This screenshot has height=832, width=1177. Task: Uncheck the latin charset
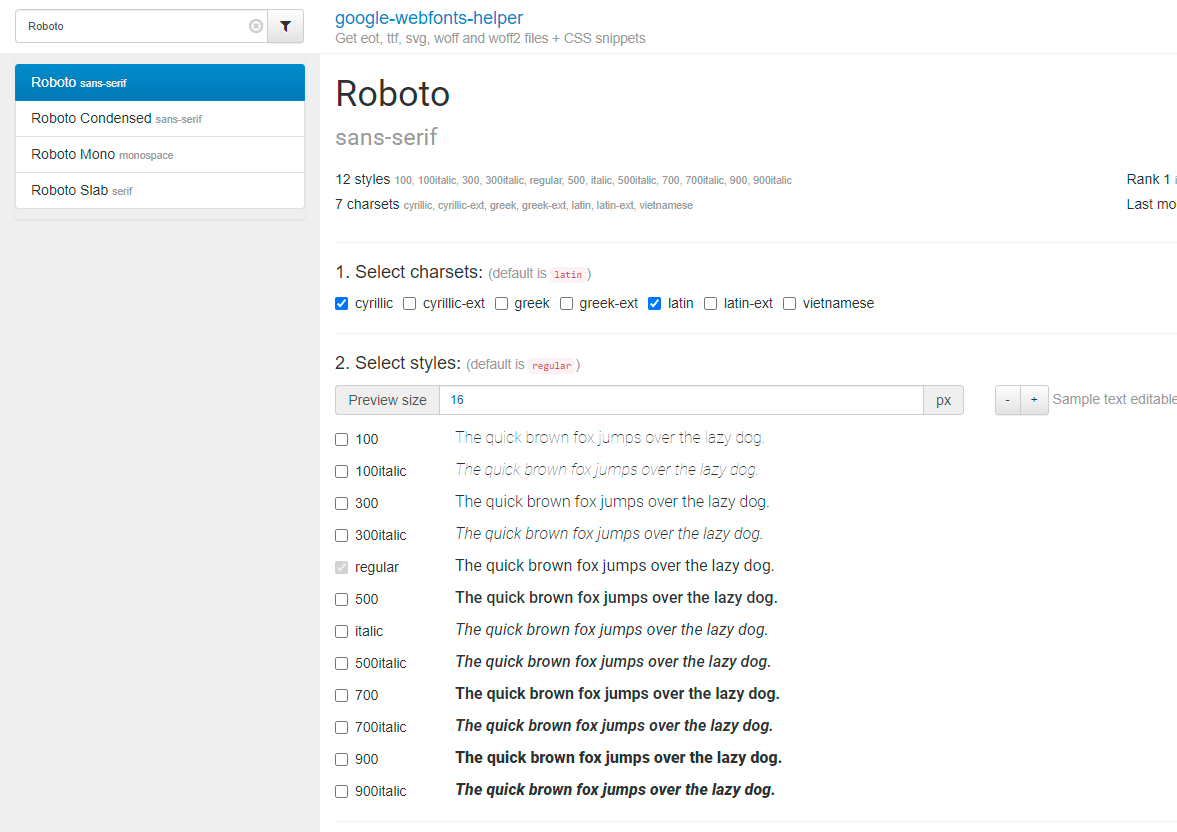coord(655,303)
